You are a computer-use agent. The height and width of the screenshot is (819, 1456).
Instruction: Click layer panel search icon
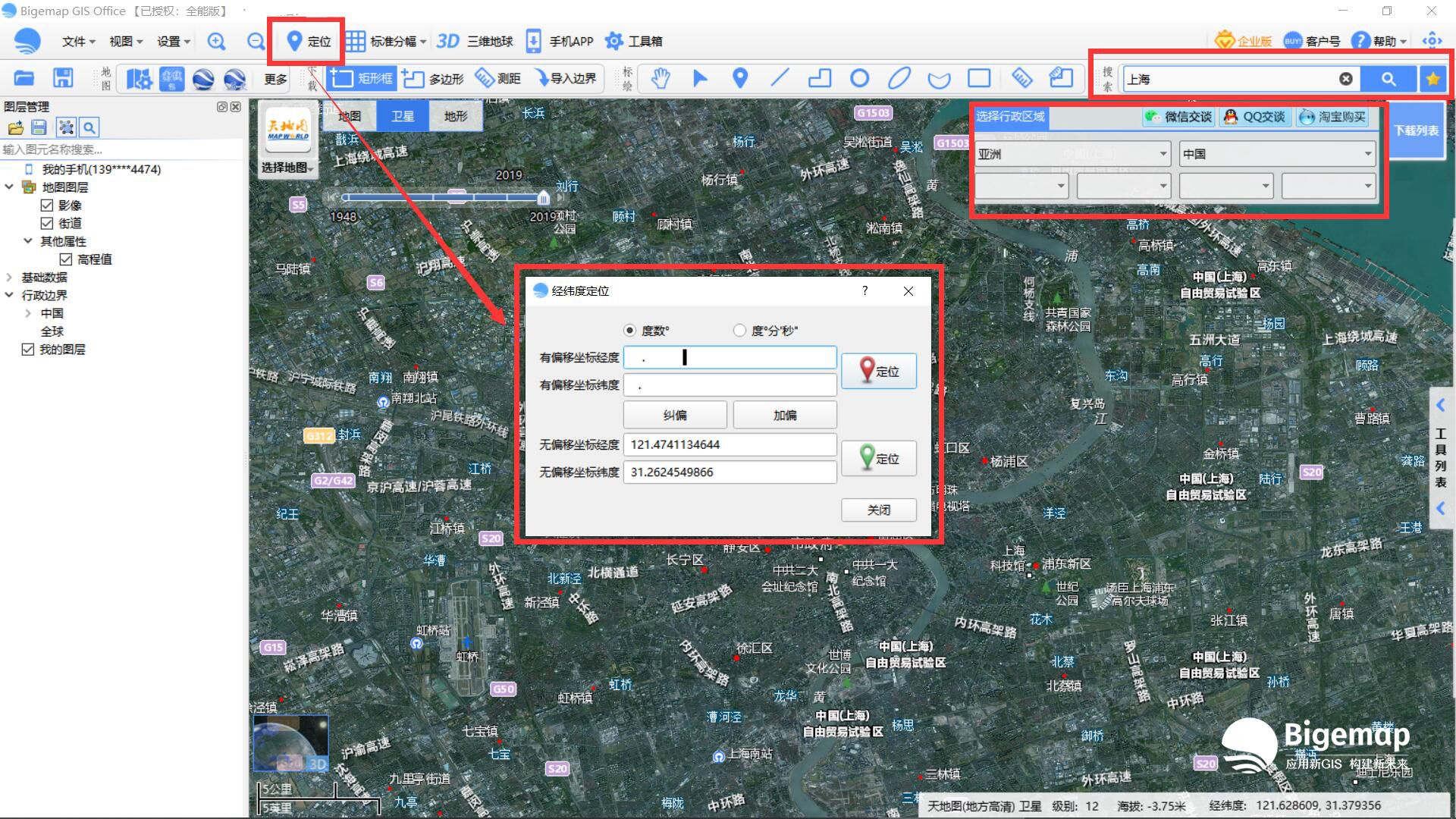tap(89, 127)
